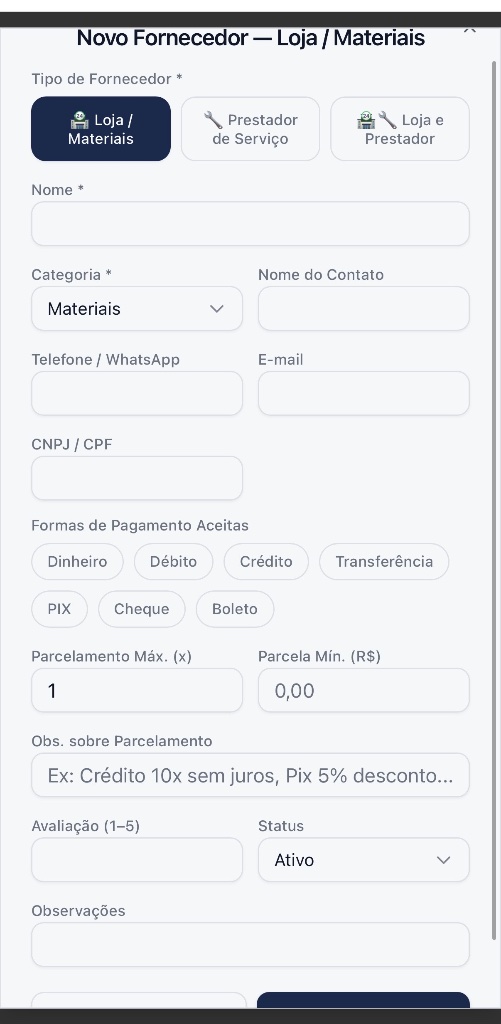Select the Boleto payment option
501x1024 pixels.
click(235, 609)
